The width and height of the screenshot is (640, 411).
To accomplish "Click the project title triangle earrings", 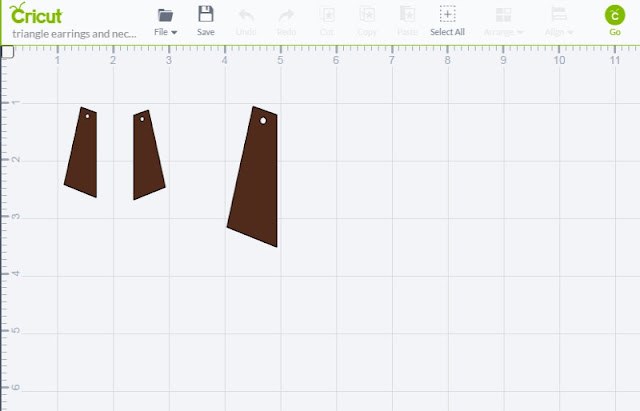I will point(74,34).
